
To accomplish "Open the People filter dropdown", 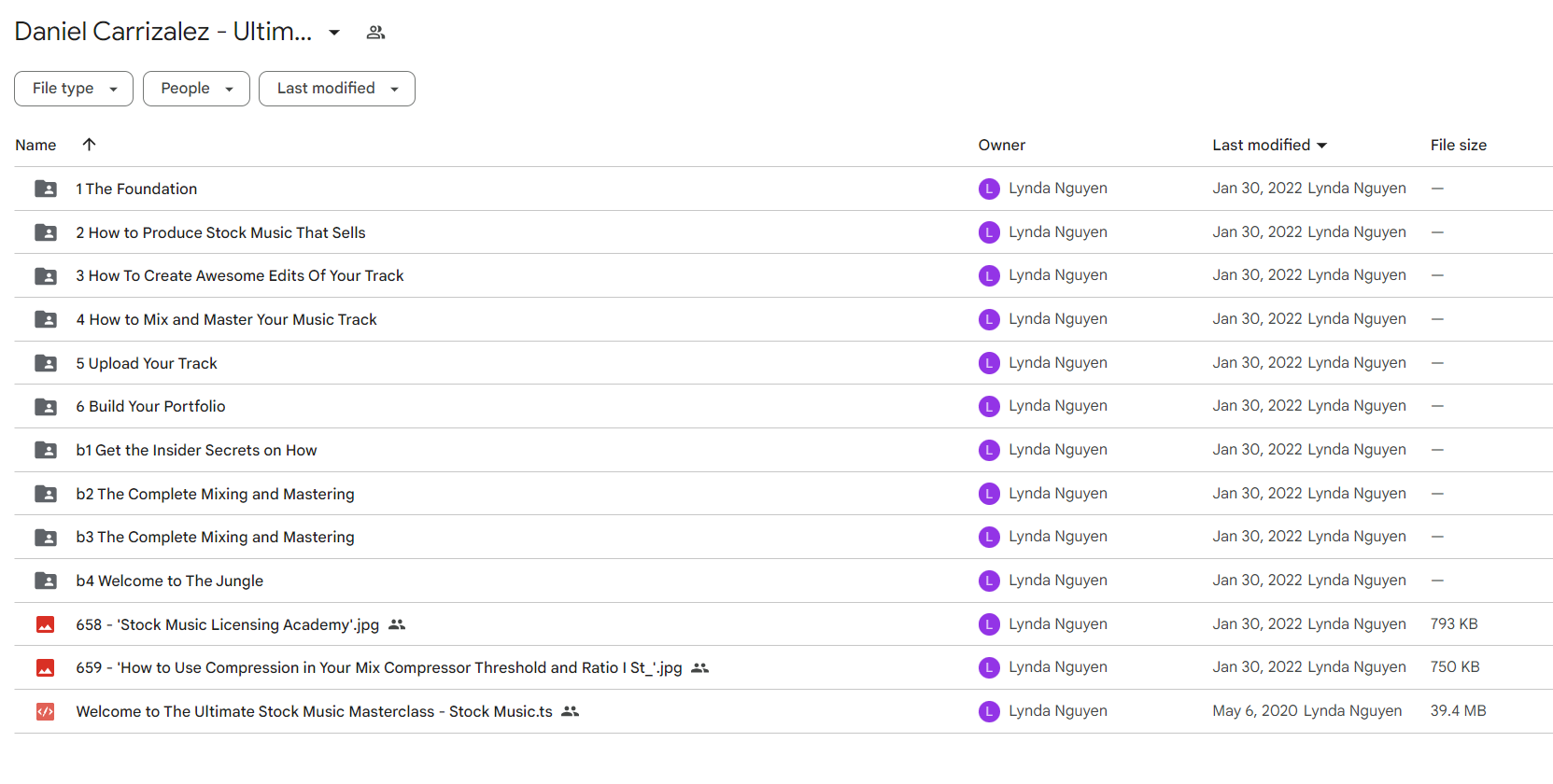I will (x=196, y=89).
